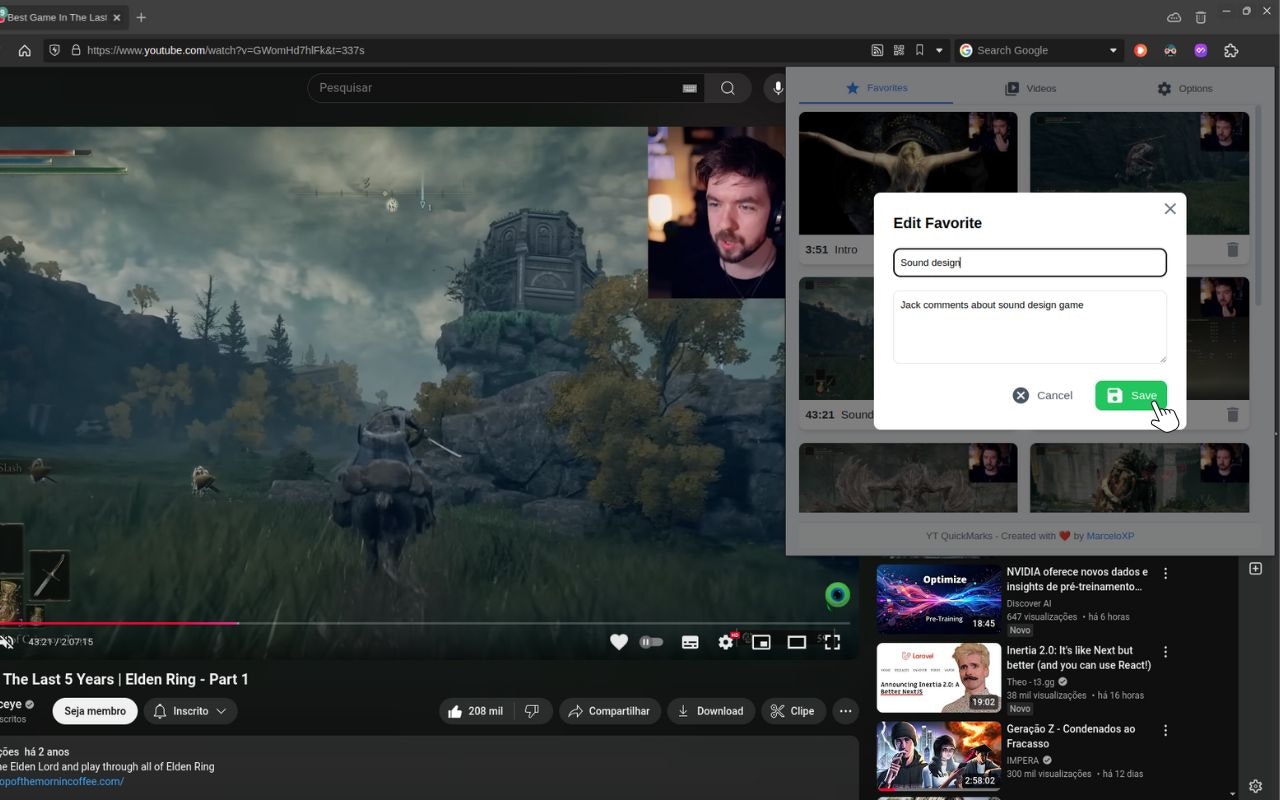Bookmark this page icon

920,50
